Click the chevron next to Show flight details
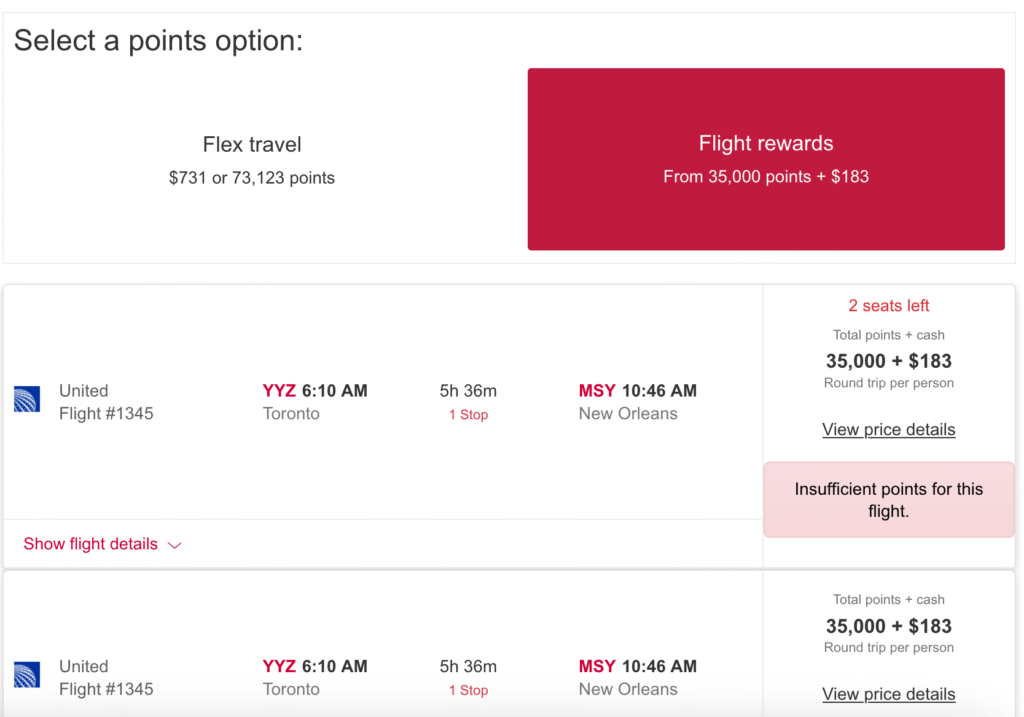Image resolution: width=1024 pixels, height=717 pixels. click(x=175, y=545)
